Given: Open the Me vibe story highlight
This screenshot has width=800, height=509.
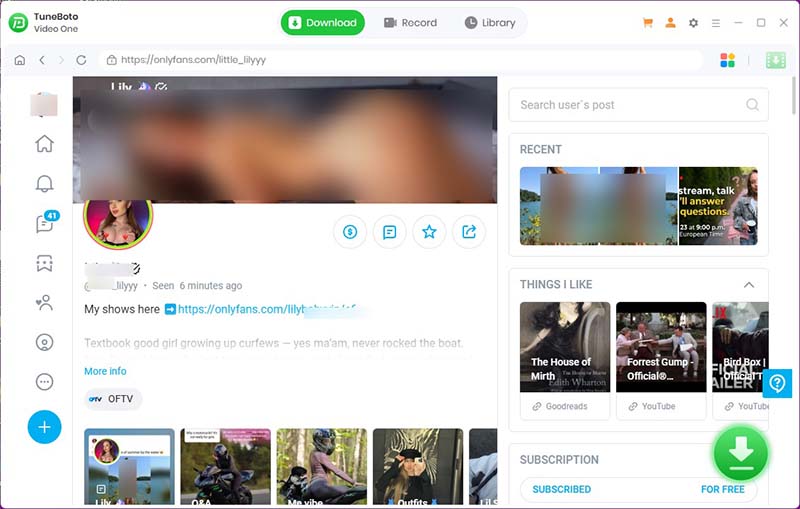Looking at the screenshot, I should tap(321, 466).
